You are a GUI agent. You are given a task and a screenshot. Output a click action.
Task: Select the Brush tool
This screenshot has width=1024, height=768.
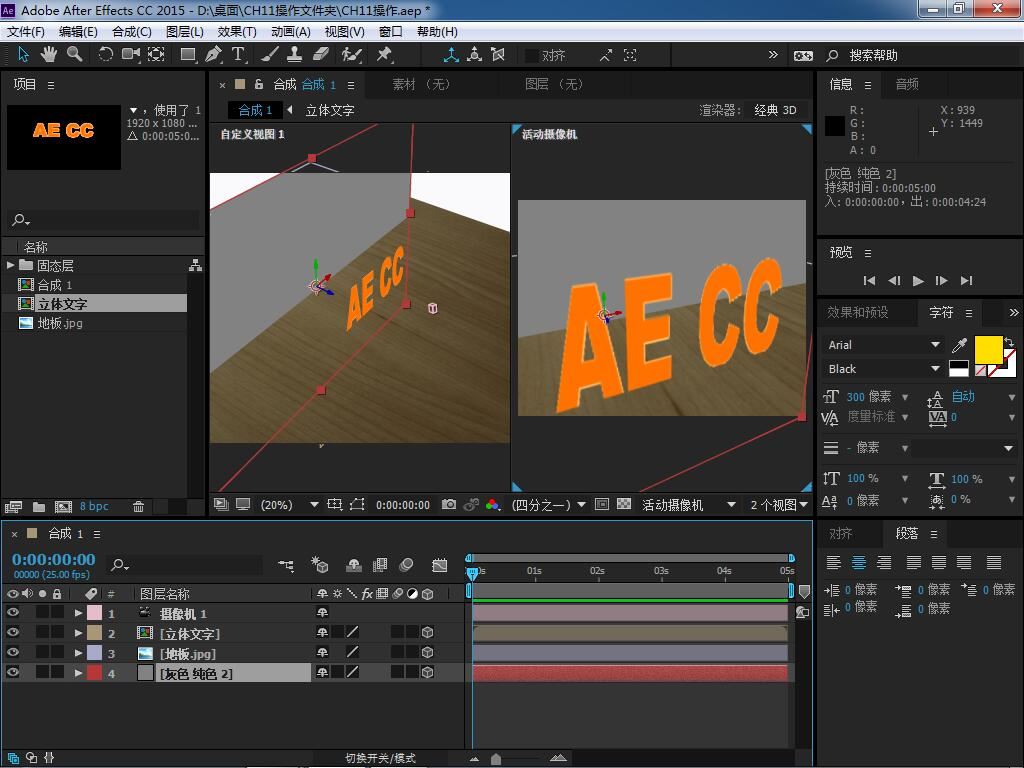[x=270, y=55]
